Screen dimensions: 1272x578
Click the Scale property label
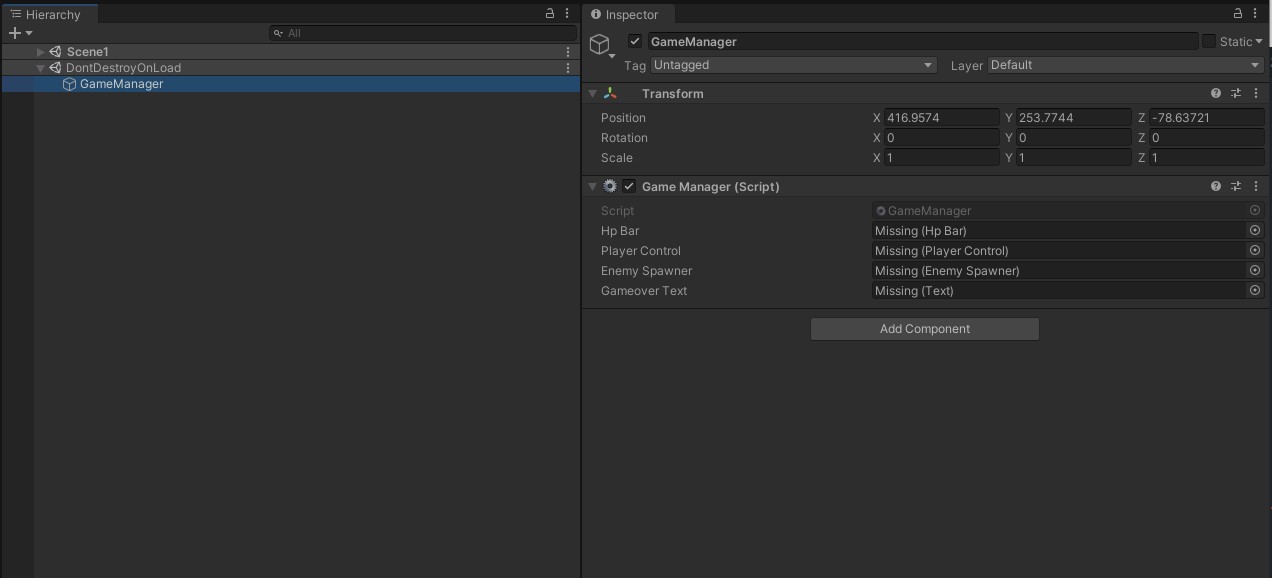click(616, 158)
